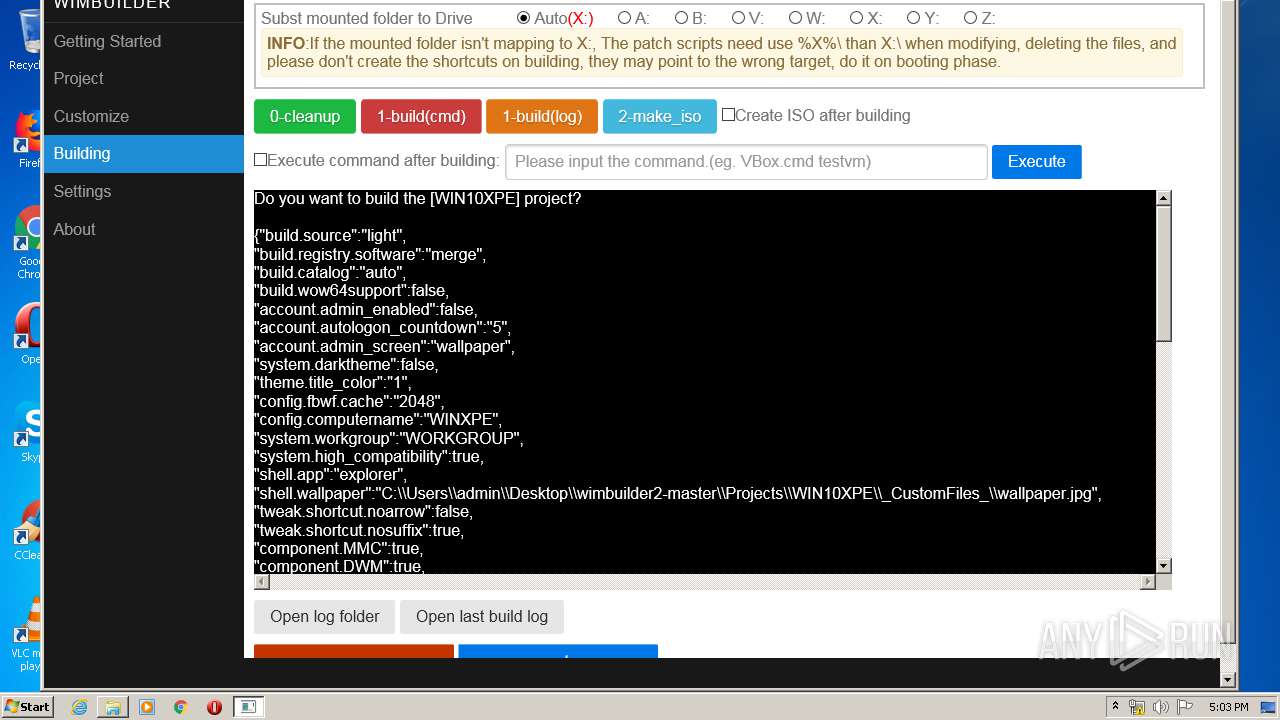Viewport: 1280px width, 720px height.
Task: Click the "build.source":"light" console line
Action: click(330, 236)
